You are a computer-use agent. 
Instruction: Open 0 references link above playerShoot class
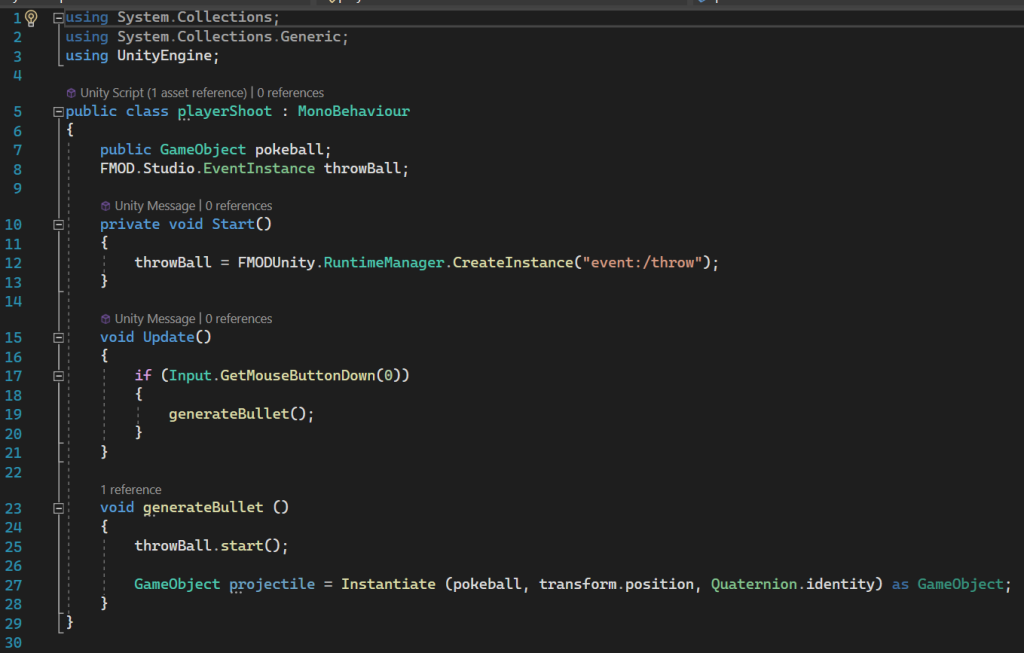click(291, 93)
